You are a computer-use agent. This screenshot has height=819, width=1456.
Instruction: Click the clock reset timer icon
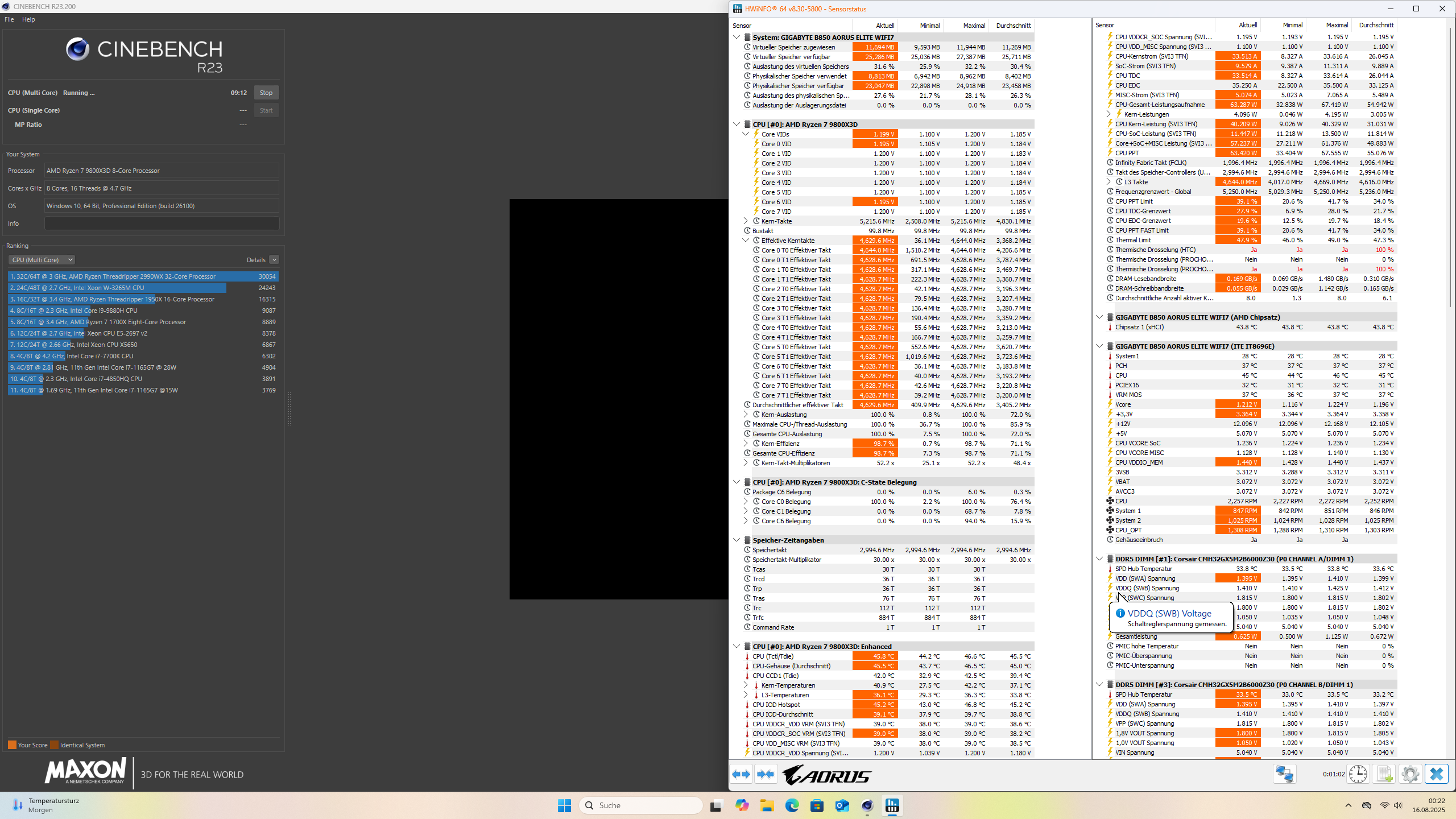[x=1358, y=774]
